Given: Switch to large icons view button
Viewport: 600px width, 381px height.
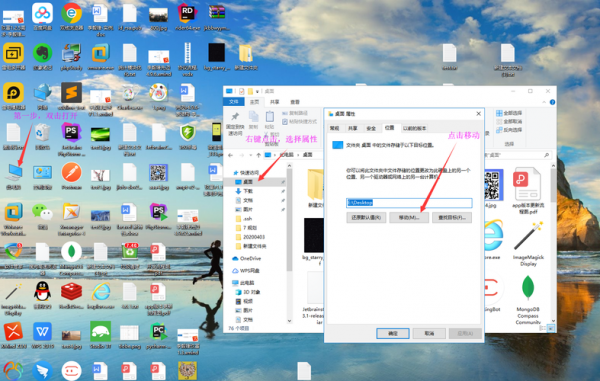Looking at the screenshot, I should tap(550, 328).
